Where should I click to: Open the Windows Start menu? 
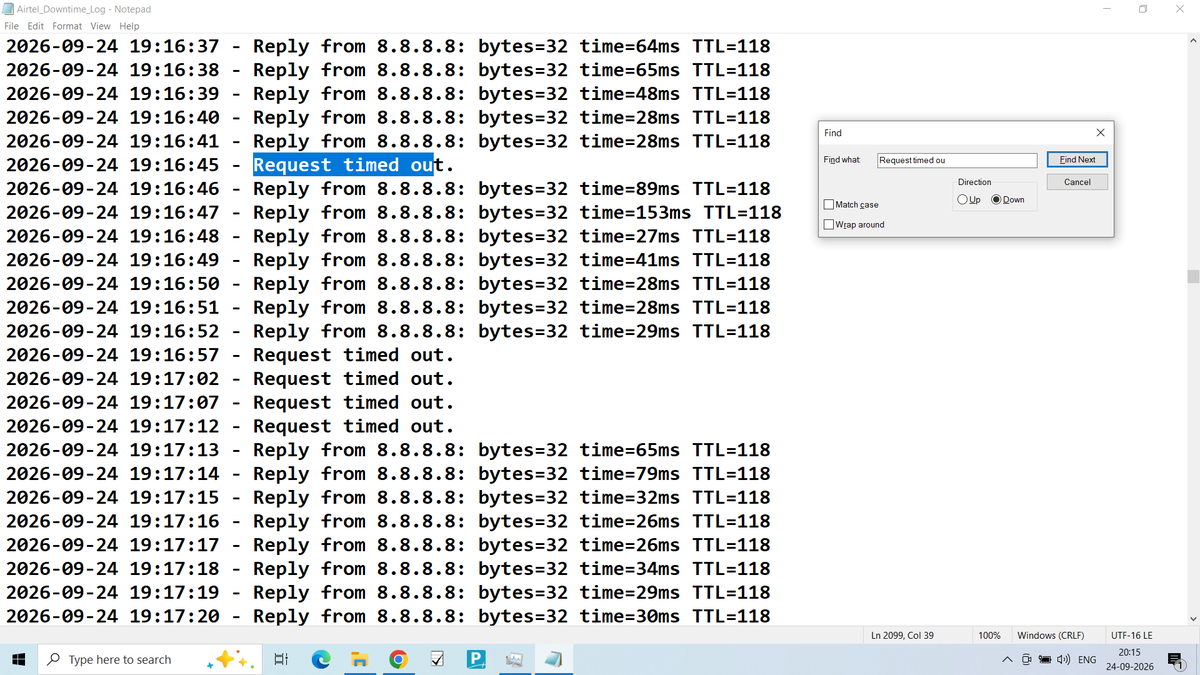[18, 659]
